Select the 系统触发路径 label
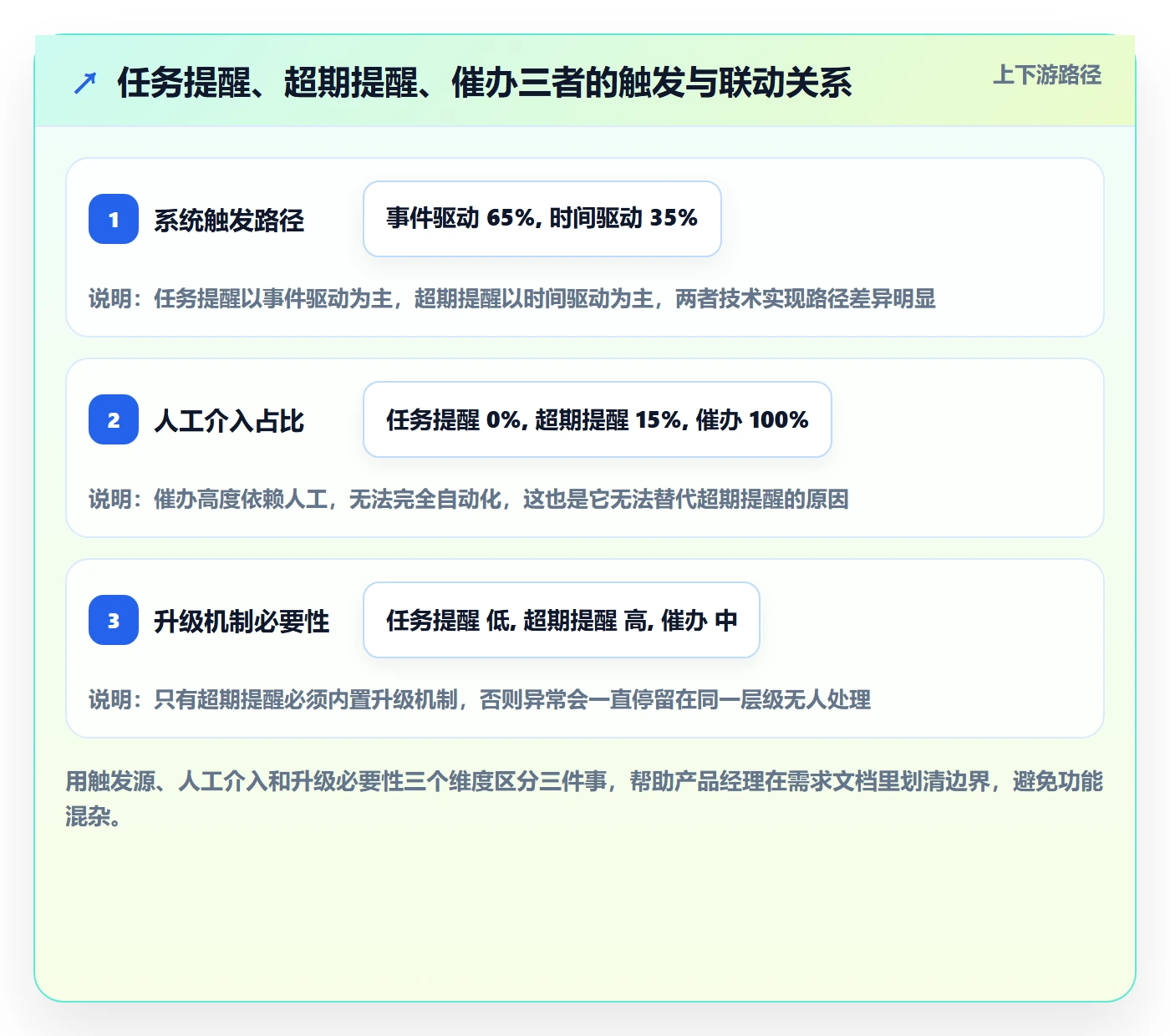 [x=229, y=221]
